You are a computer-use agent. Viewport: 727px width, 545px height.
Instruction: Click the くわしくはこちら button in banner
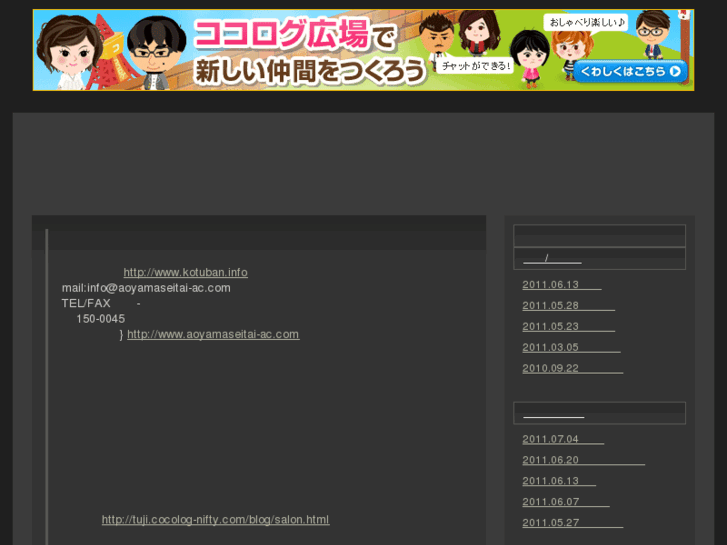(x=630, y=71)
